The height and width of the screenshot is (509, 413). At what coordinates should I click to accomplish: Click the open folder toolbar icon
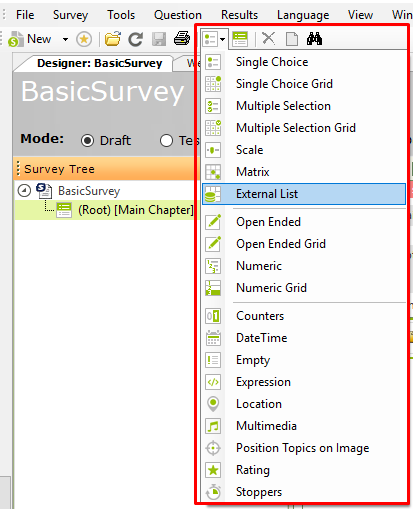coord(113,39)
